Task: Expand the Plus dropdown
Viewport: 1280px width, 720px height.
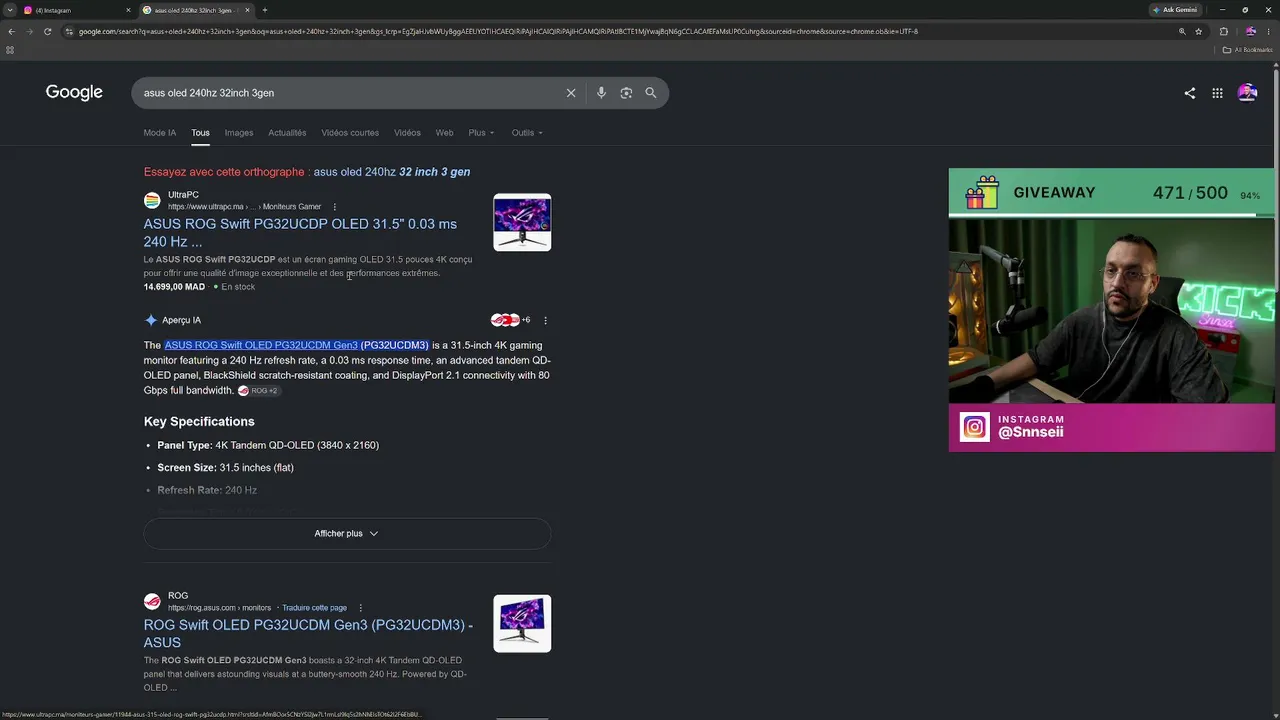Action: pos(481,133)
